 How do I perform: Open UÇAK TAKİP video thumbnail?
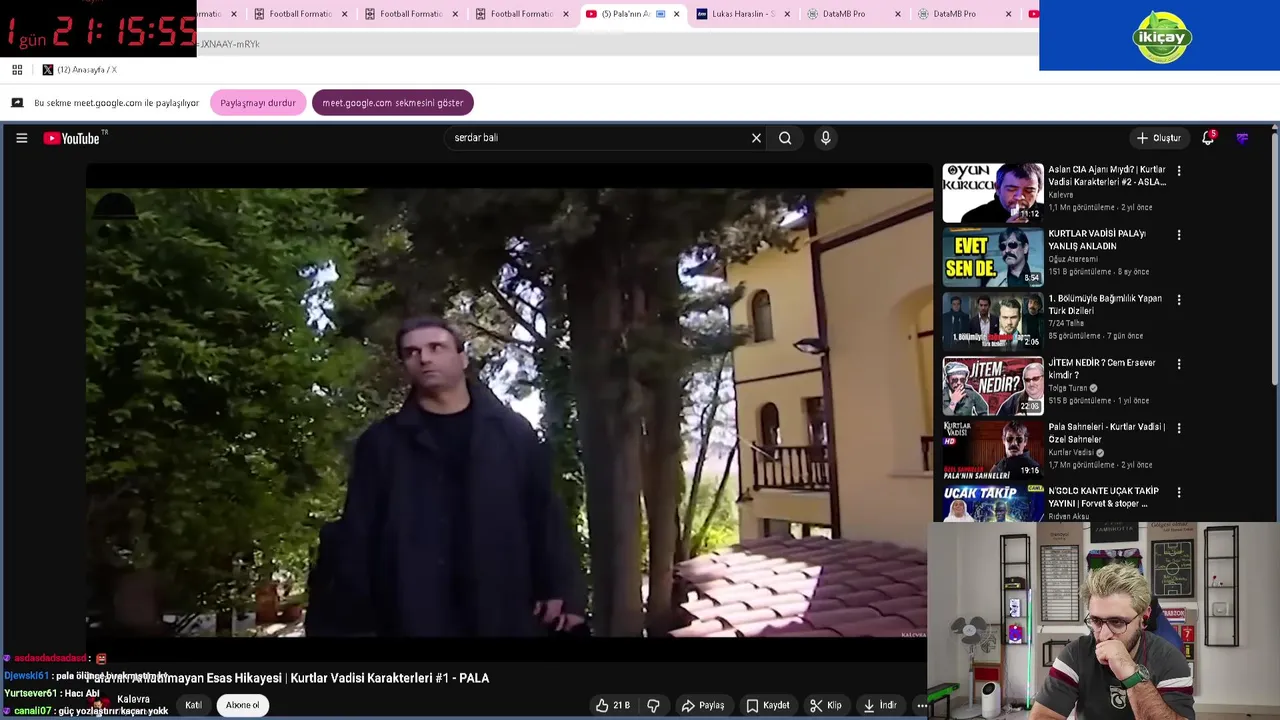click(x=992, y=503)
